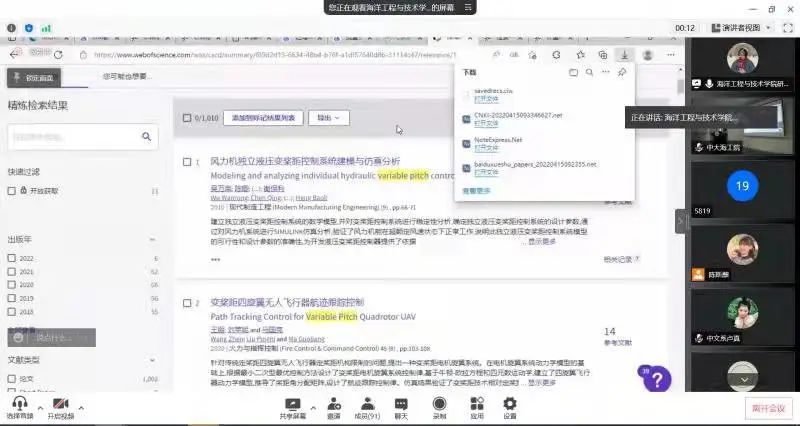Open the 变桨距四旋翼无人飞行器 result title
This screenshot has height=426, width=800.
point(287,303)
